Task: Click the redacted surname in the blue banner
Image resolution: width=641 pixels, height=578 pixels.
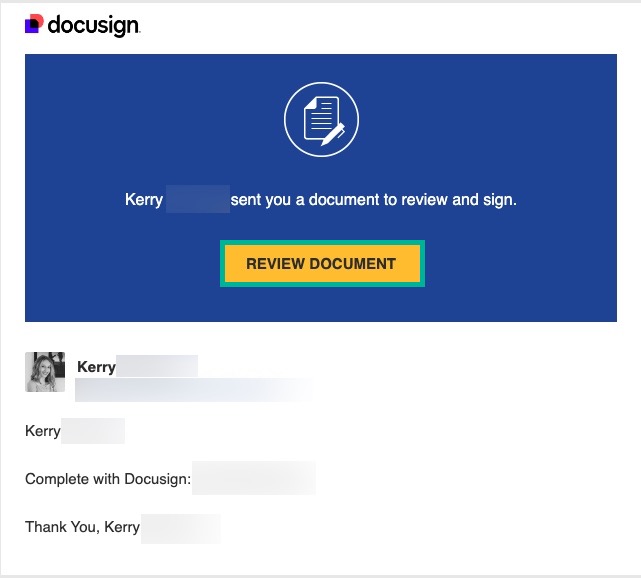Action: click(197, 200)
